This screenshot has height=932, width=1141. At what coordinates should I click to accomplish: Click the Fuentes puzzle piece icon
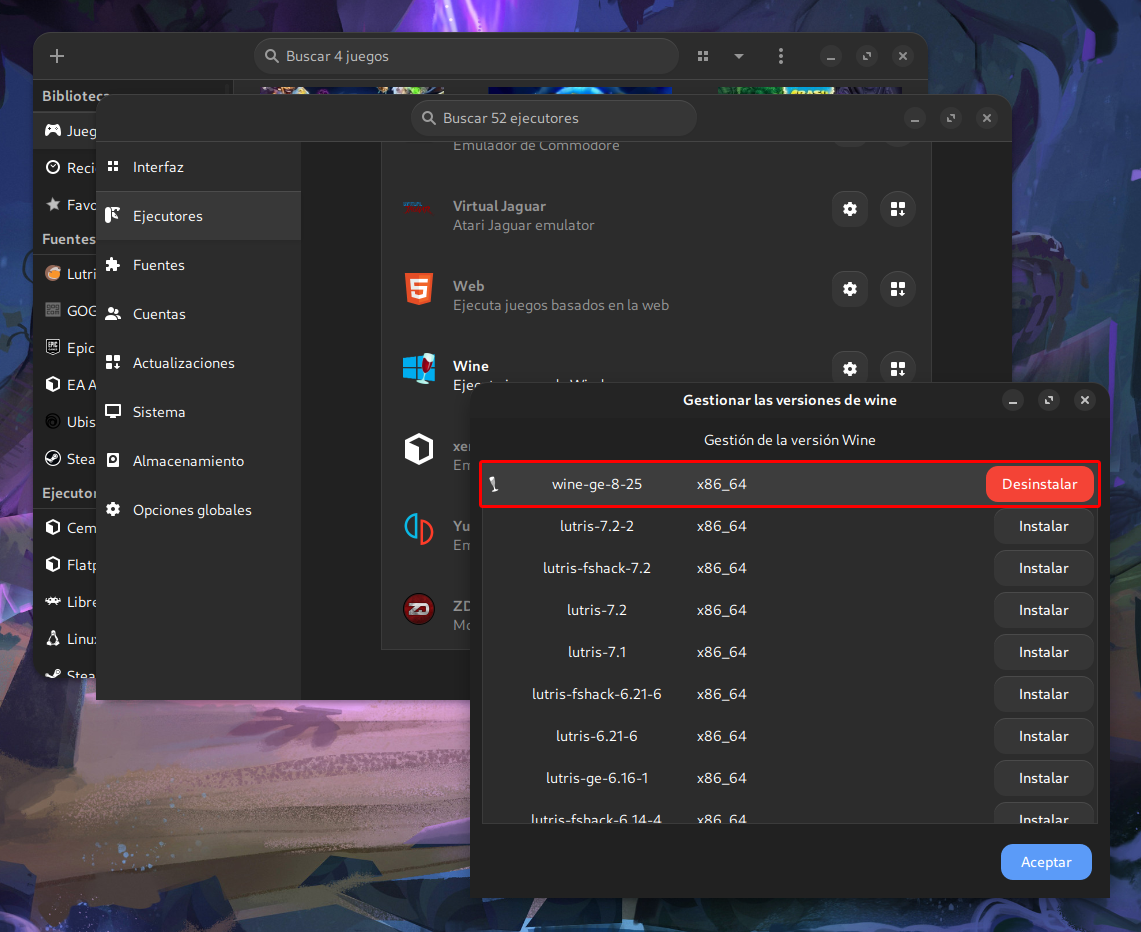(x=113, y=265)
